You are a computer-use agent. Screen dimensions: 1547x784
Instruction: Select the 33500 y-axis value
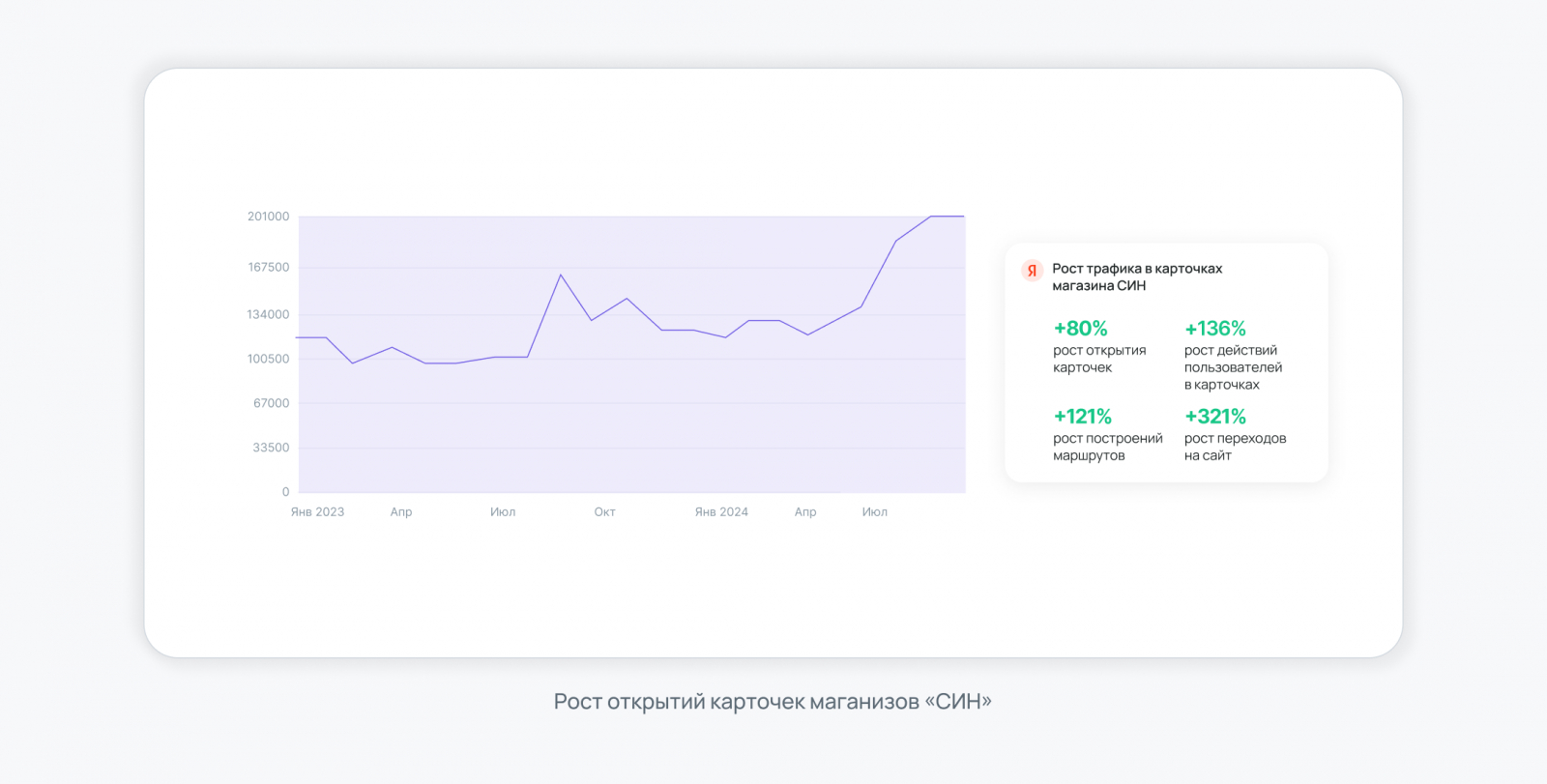(271, 448)
